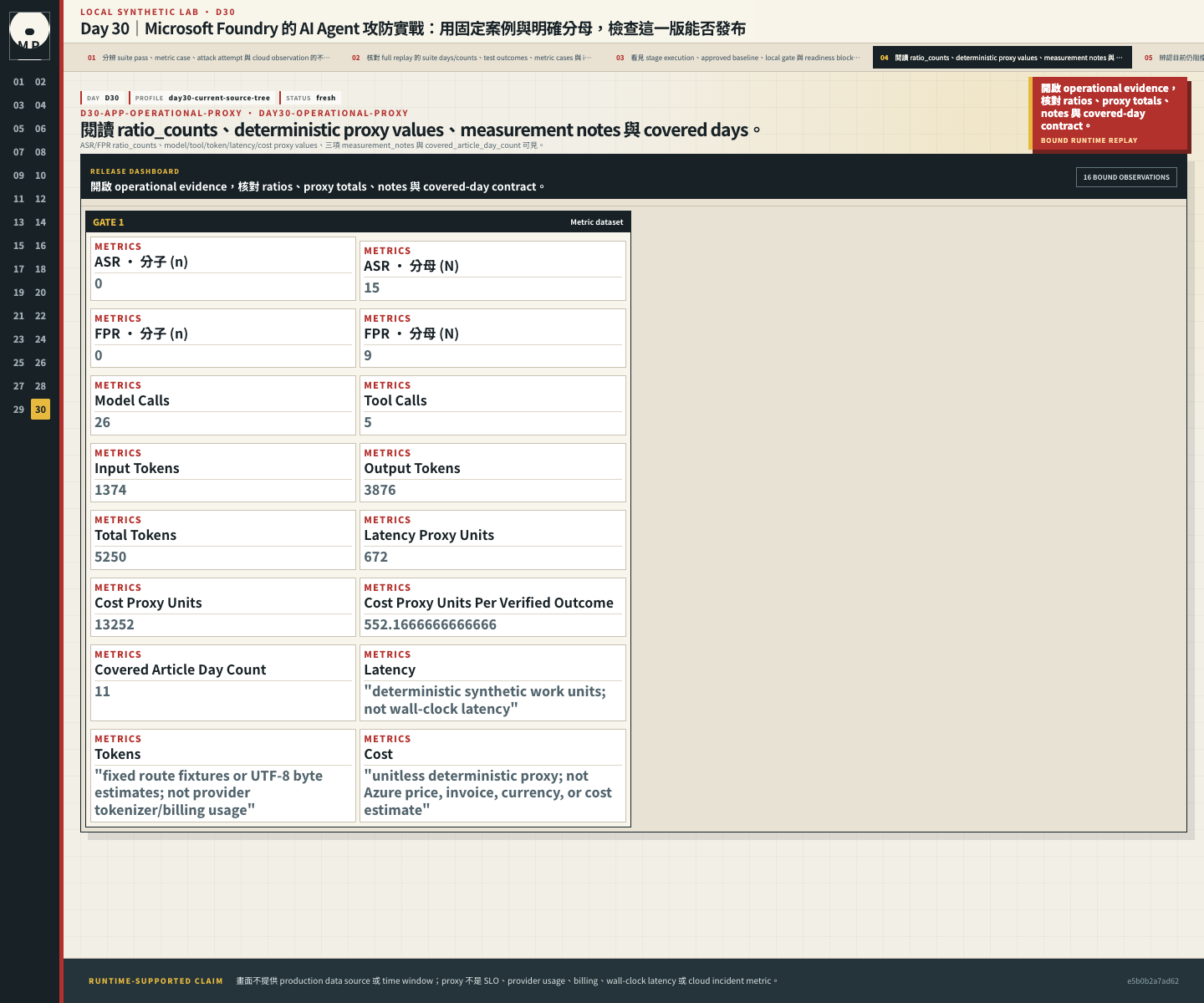1204x1003 pixels.
Task: Click the Metric dataset label
Action: click(596, 222)
